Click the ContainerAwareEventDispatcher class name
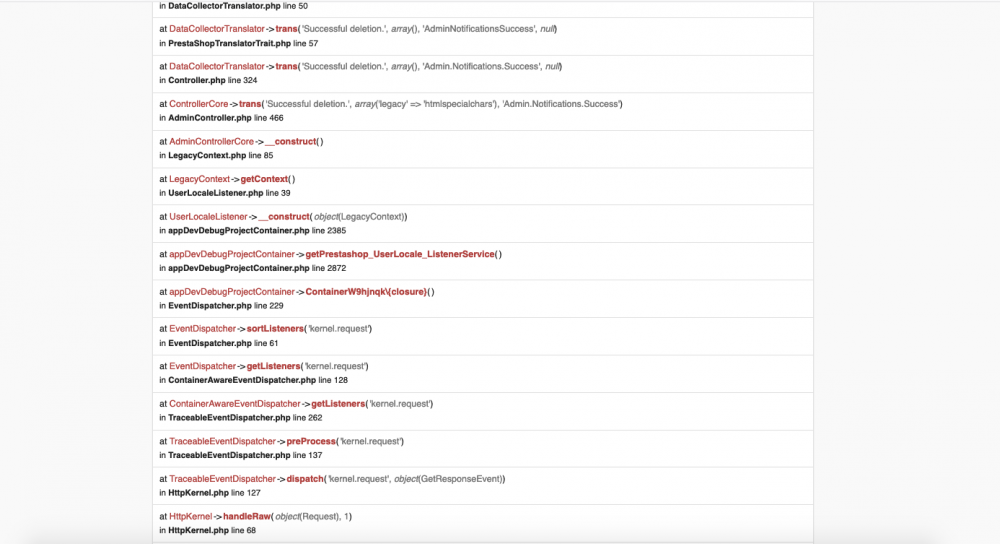This screenshot has height=544, width=1000. coord(234,404)
